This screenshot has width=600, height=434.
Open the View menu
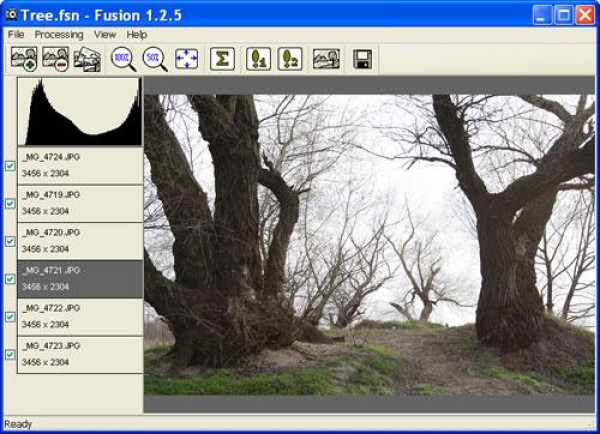tap(105, 34)
